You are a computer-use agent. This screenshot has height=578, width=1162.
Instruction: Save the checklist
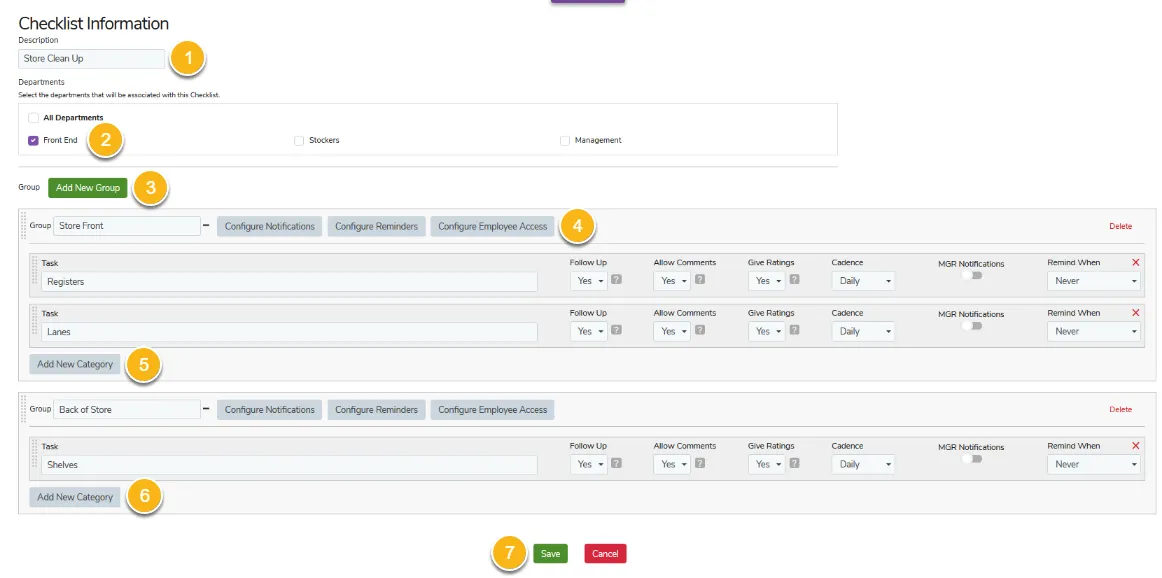click(550, 554)
